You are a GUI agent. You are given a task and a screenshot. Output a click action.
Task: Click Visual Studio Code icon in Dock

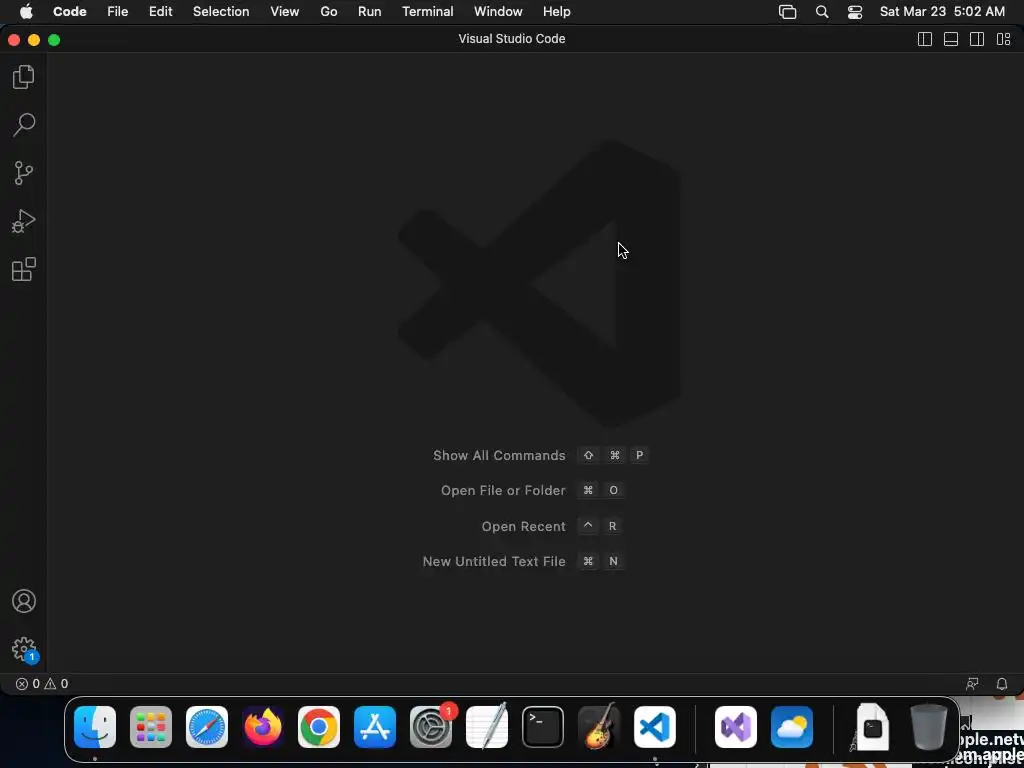[655, 727]
